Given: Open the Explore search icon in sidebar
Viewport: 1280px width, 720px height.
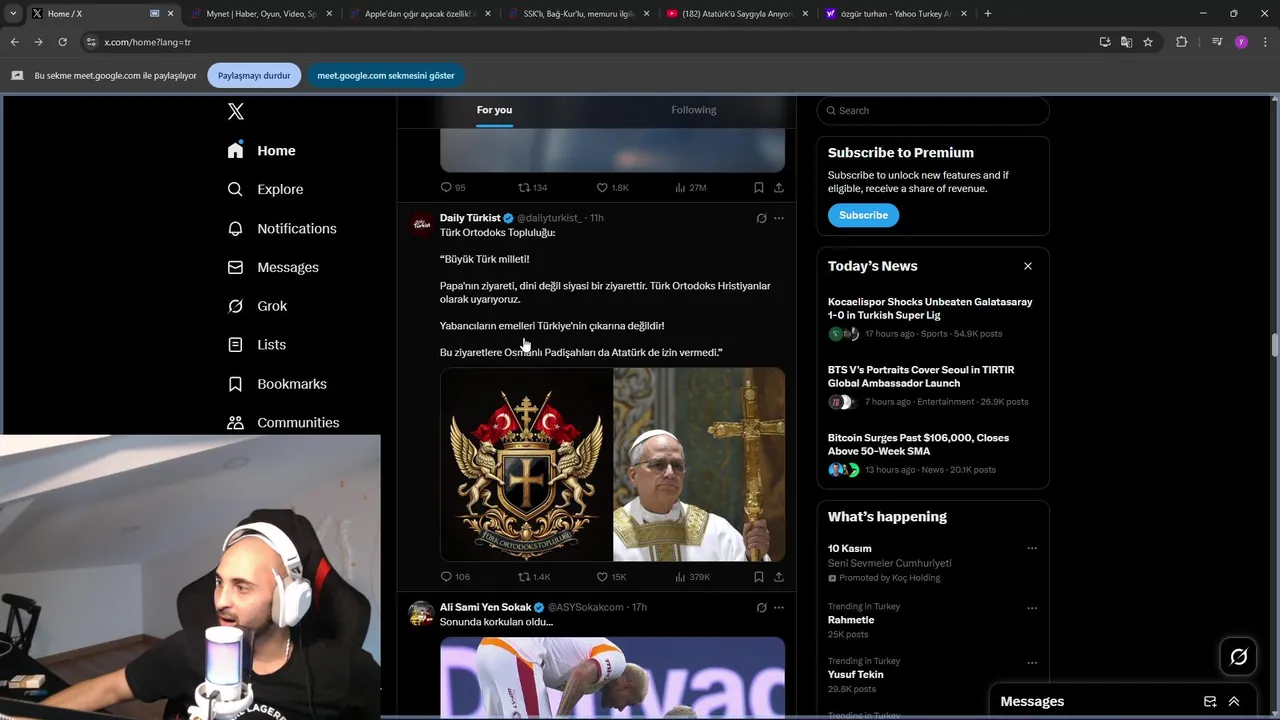Looking at the screenshot, I should (x=235, y=189).
